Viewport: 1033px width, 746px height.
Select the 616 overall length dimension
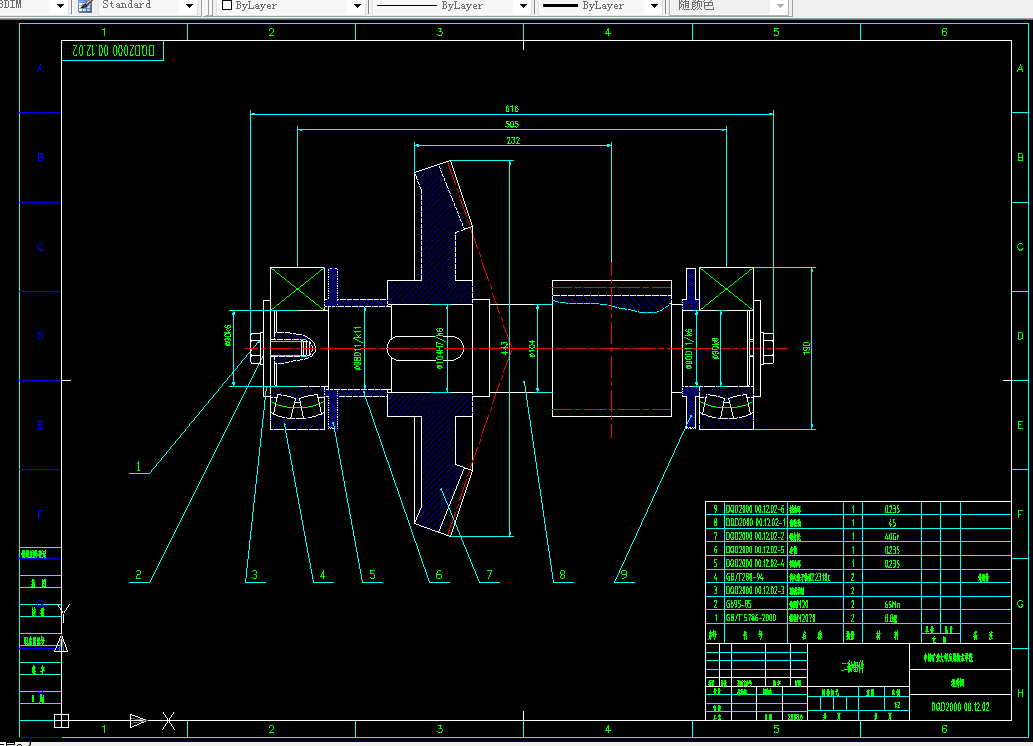512,109
